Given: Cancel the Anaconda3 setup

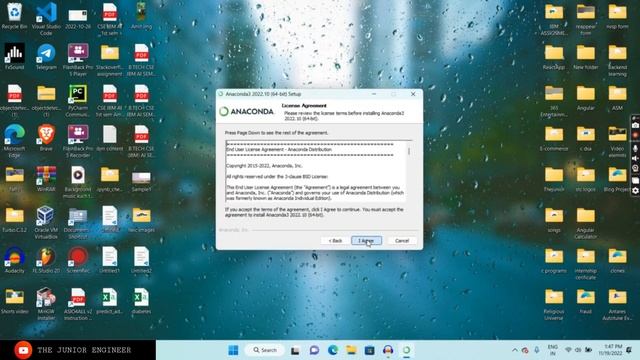Looking at the screenshot, I should click(402, 240).
